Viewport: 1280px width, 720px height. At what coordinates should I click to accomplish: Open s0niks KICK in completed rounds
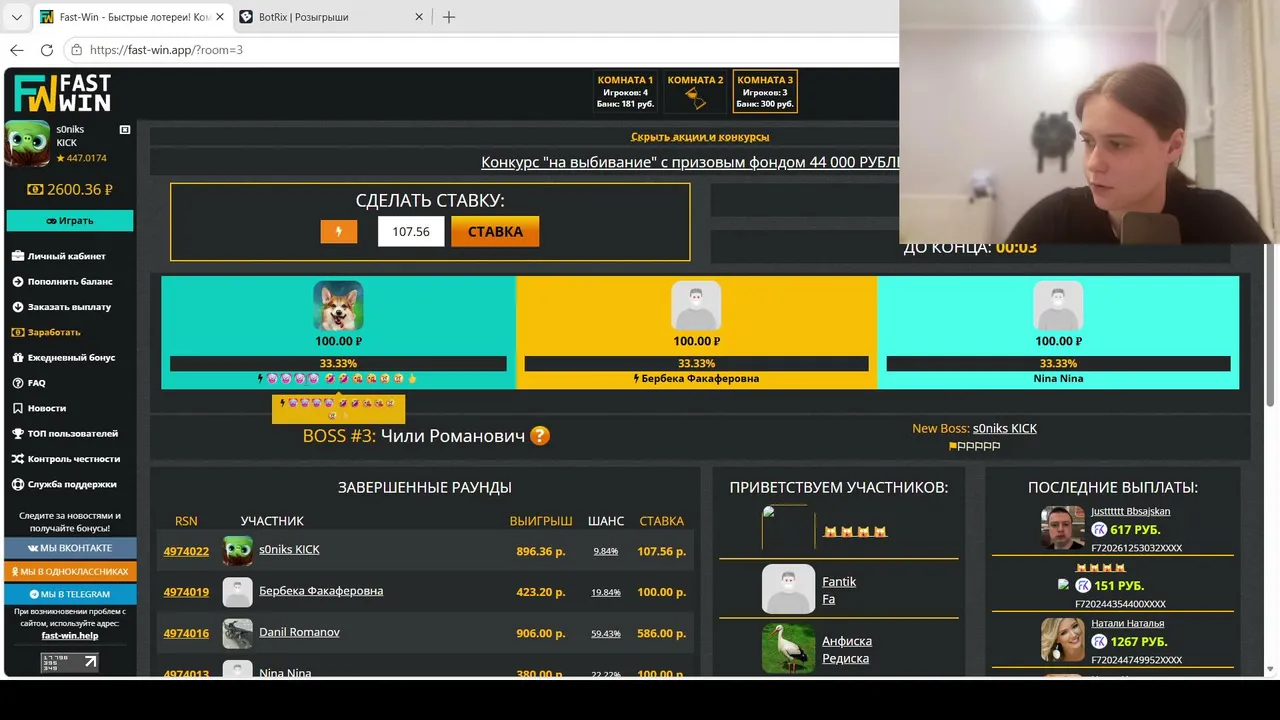[x=289, y=549]
